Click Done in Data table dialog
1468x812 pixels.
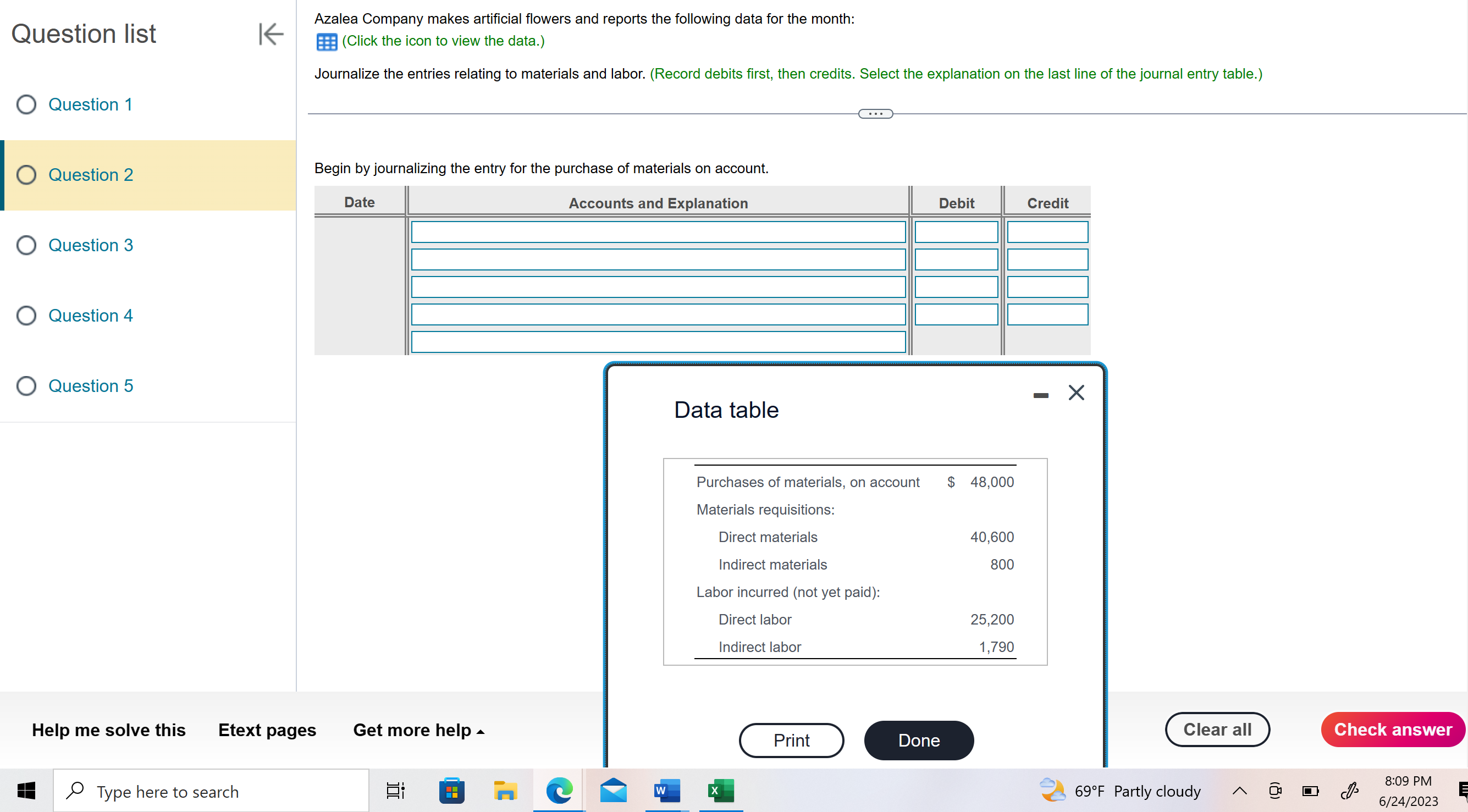pyautogui.click(x=919, y=740)
